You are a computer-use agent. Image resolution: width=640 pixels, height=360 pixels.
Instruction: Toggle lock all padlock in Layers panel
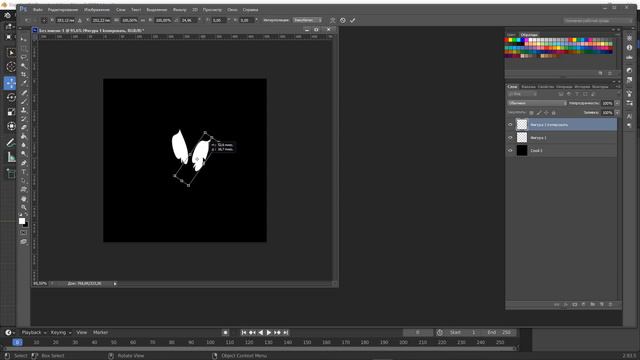point(554,113)
